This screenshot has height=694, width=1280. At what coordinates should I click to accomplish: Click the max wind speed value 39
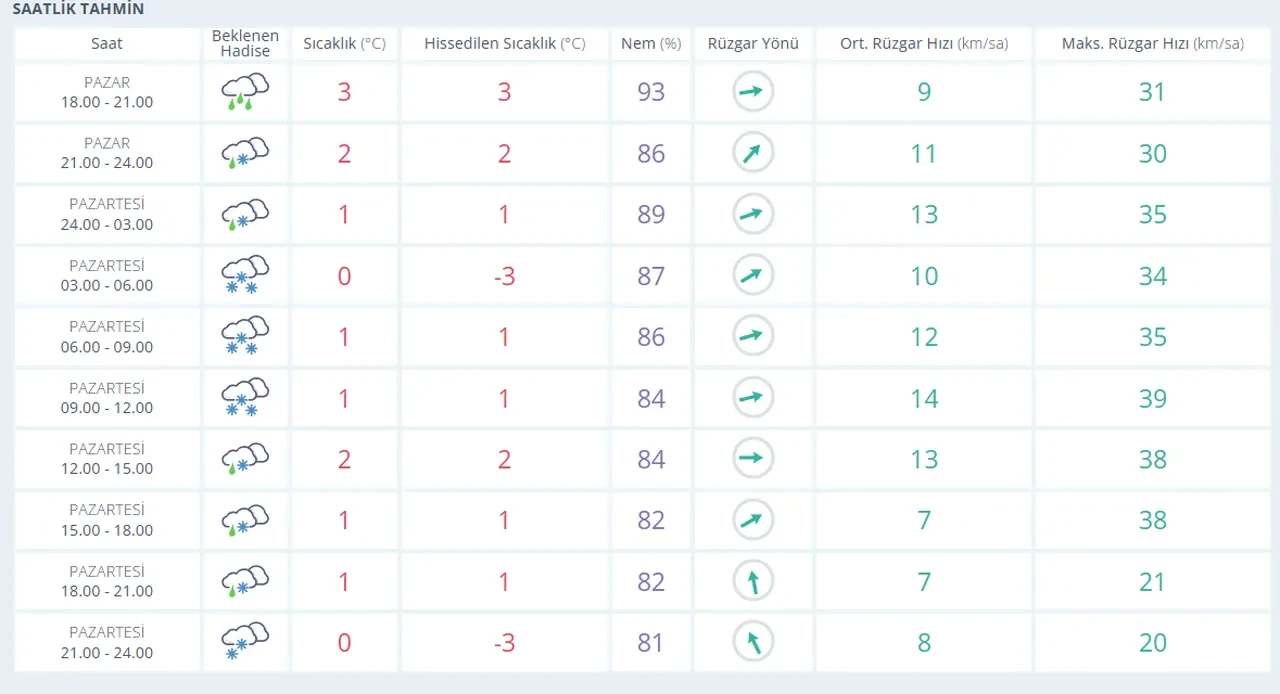coord(1153,398)
